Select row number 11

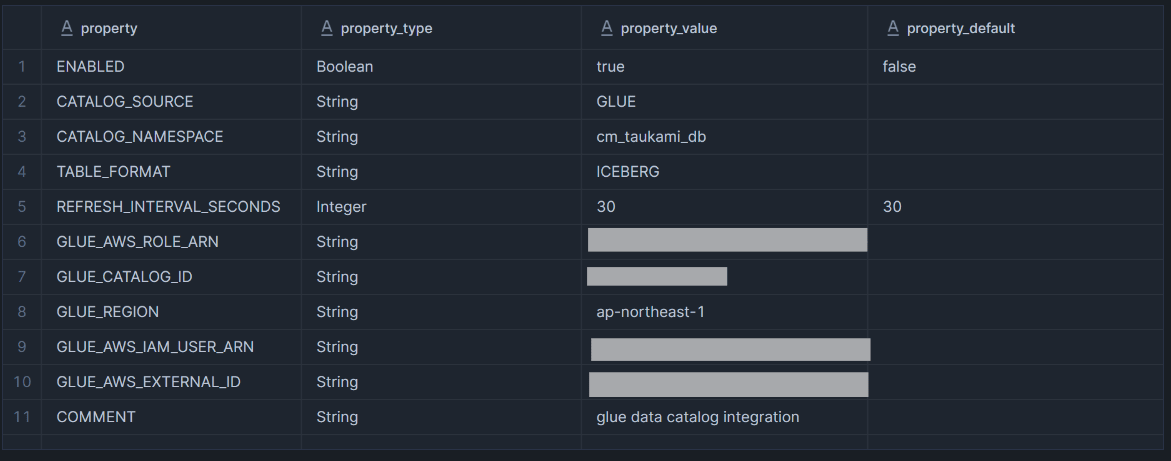click(22, 417)
